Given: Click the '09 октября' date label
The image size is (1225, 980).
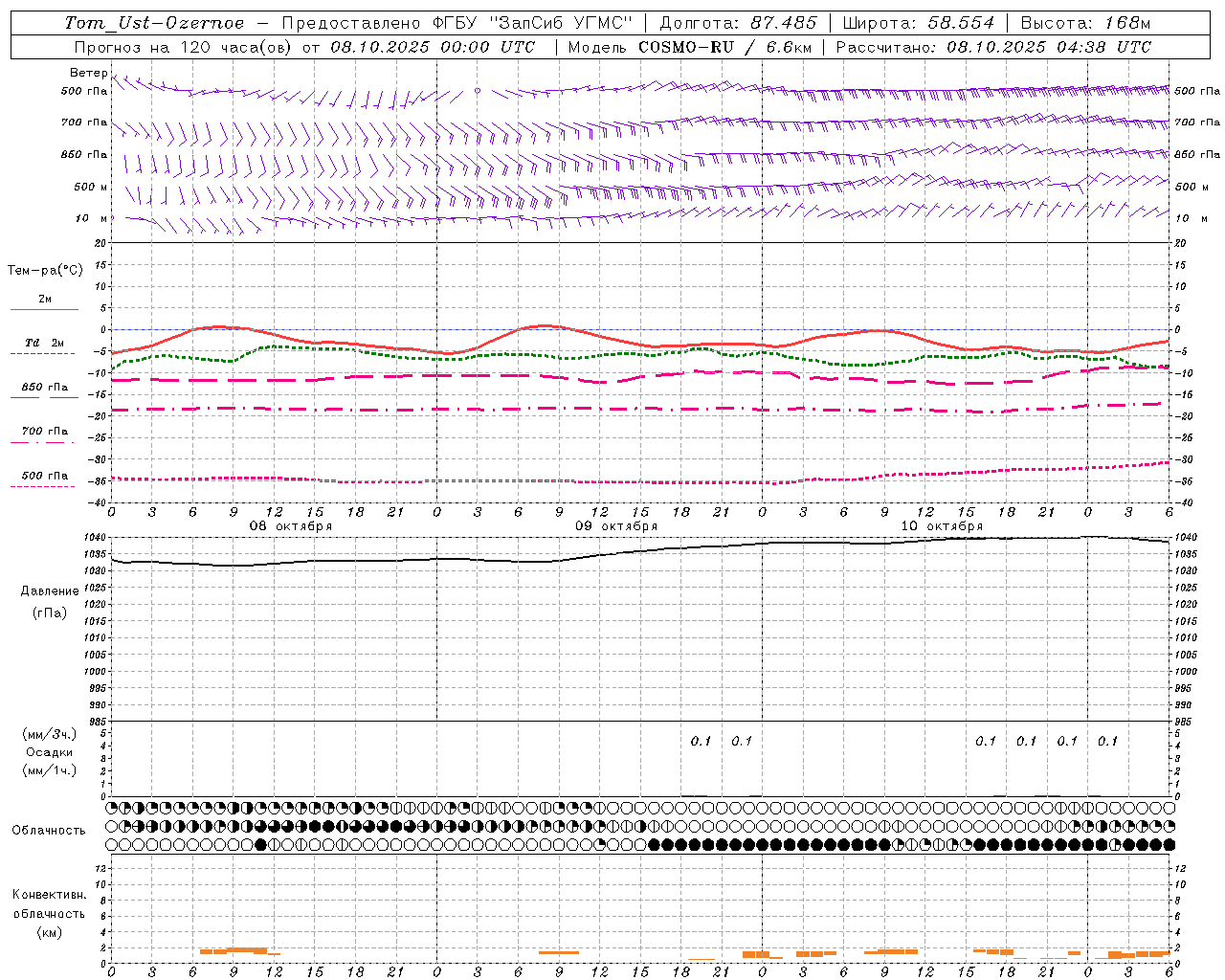Looking at the screenshot, I should click(x=616, y=525).
